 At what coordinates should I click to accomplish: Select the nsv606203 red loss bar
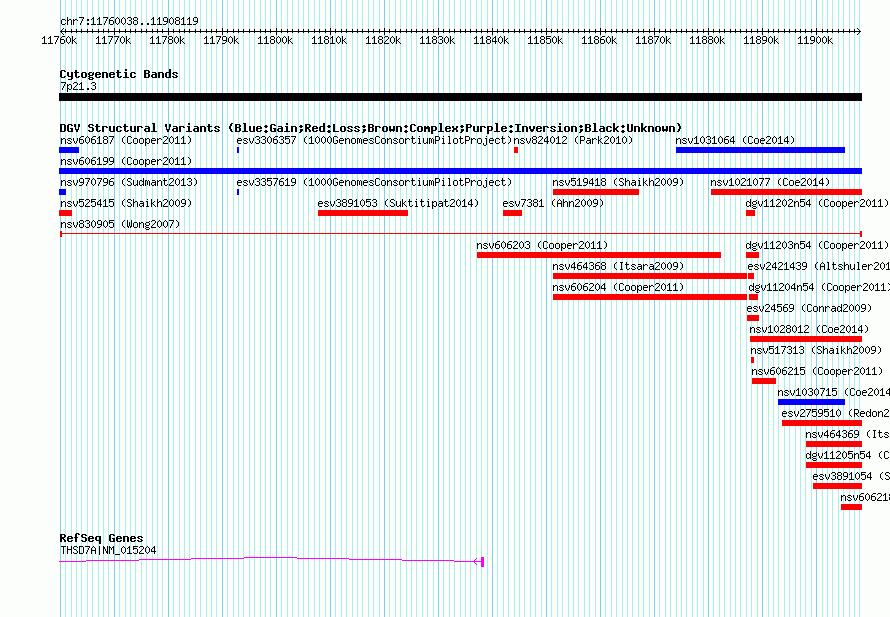point(599,255)
